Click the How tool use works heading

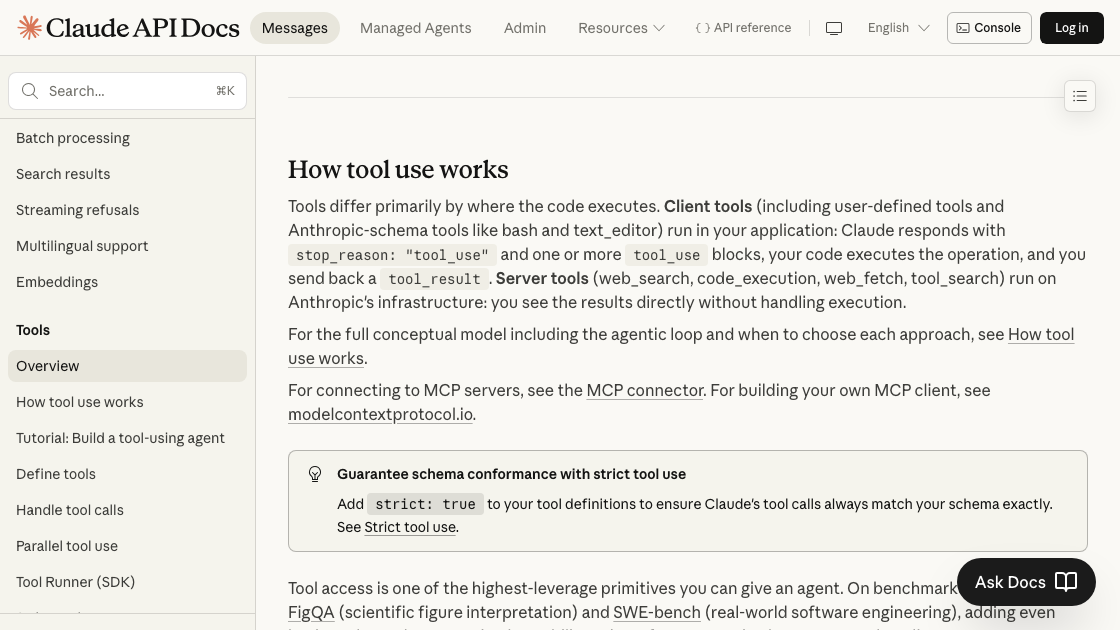[398, 169]
